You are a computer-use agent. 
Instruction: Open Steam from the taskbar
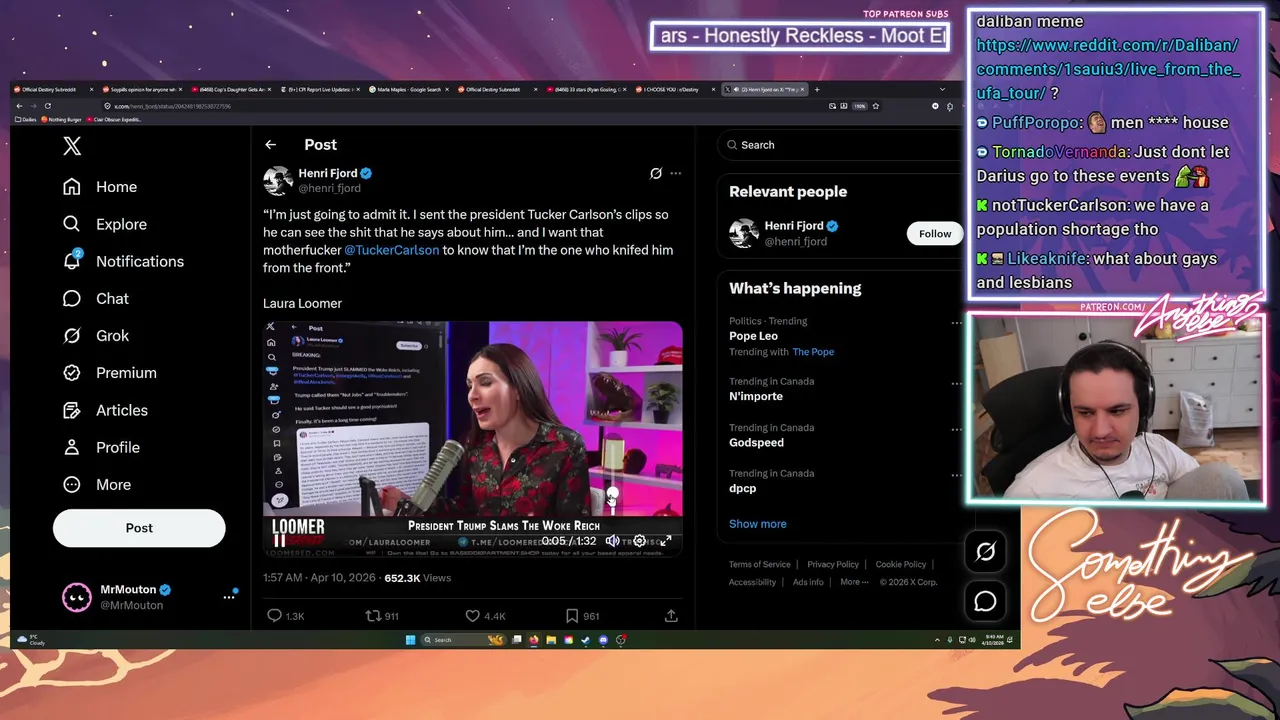coord(586,640)
